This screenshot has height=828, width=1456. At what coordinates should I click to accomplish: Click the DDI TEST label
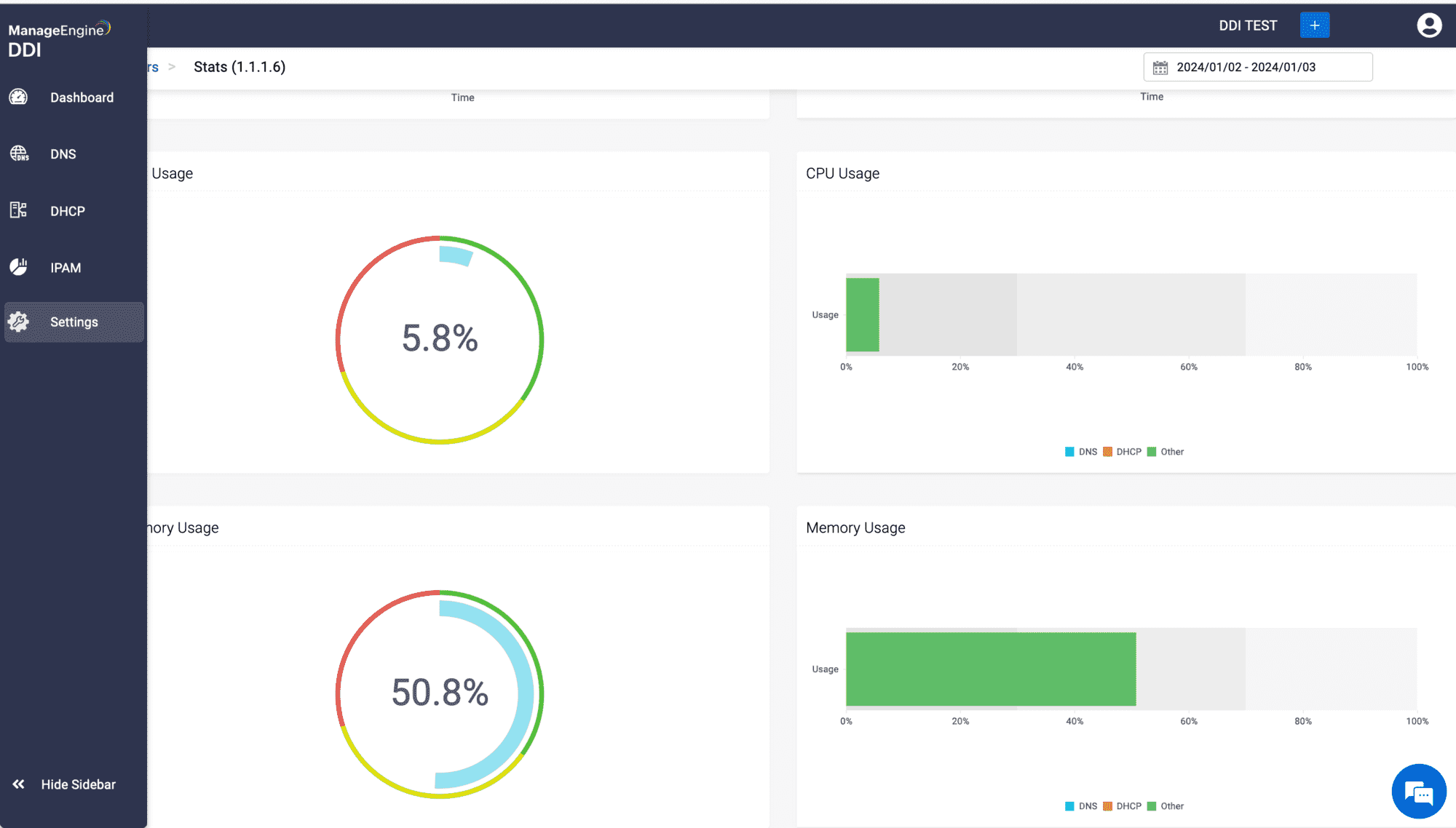coord(1248,25)
